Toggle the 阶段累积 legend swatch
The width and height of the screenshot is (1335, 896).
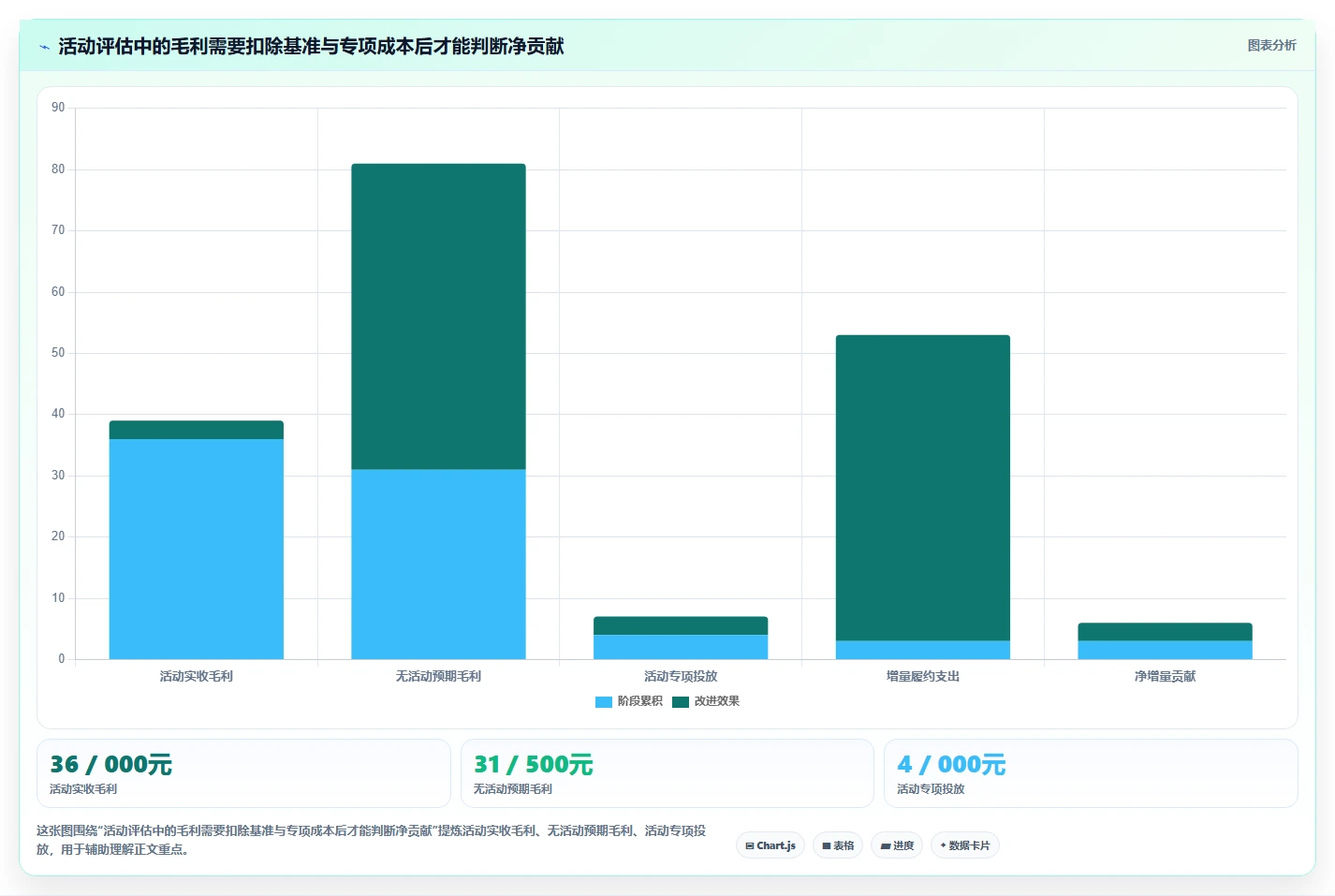click(x=604, y=701)
